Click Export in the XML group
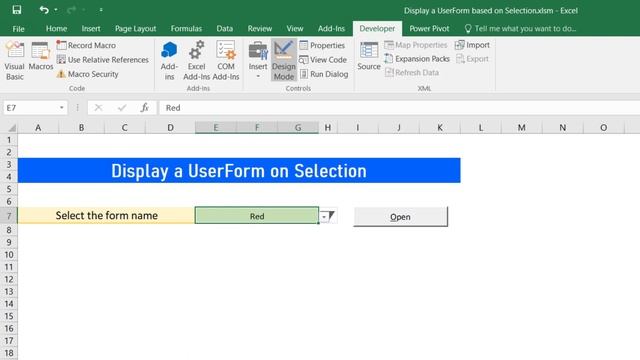This screenshot has height=360, width=640. coord(472,59)
